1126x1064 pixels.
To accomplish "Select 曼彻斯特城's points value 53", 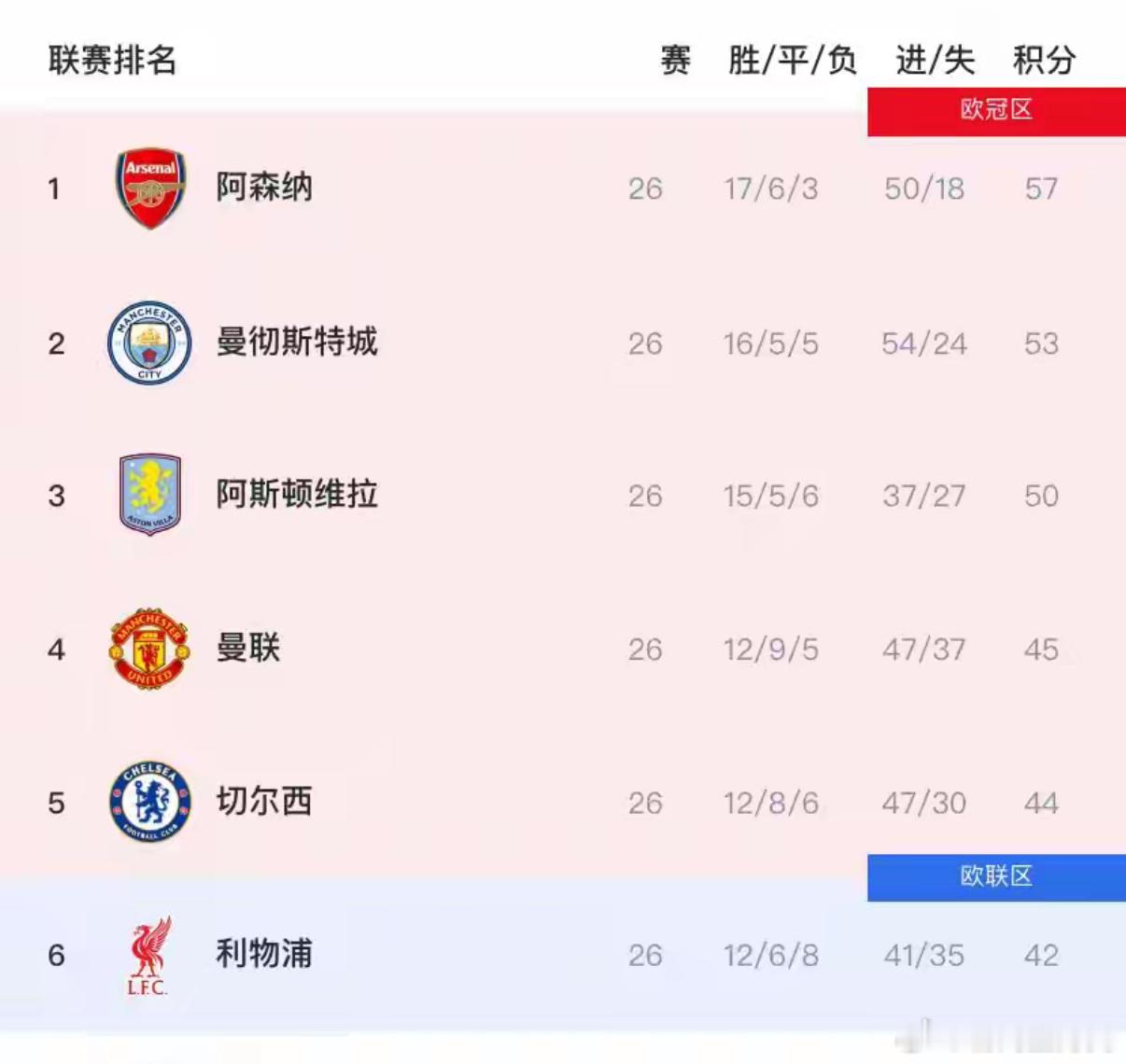I will pos(1042,343).
